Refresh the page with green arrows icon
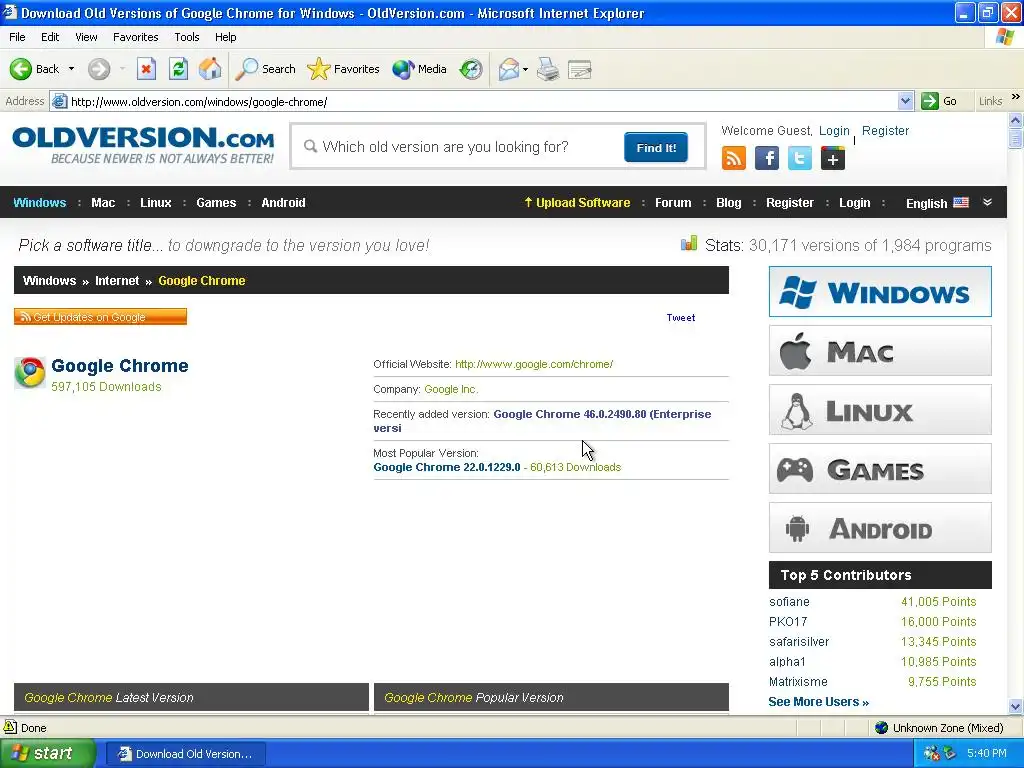This screenshot has width=1024, height=768. [178, 69]
